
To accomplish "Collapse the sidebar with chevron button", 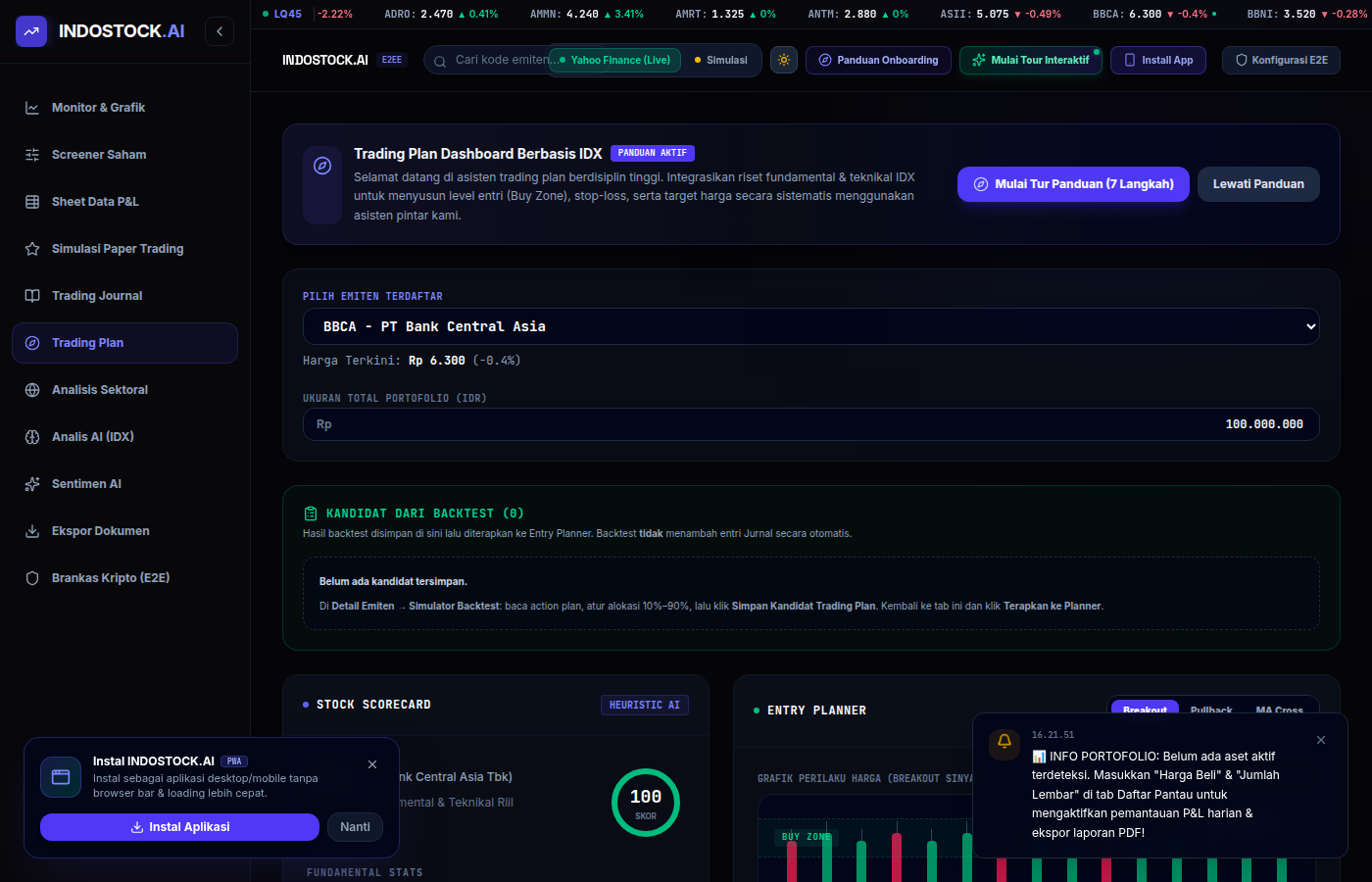I will point(220,31).
